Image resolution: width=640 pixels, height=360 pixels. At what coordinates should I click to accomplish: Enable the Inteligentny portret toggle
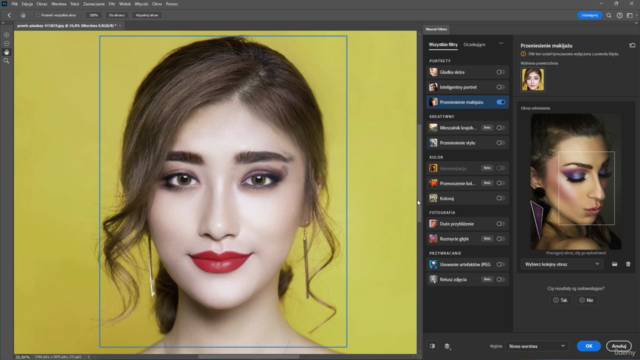coord(500,87)
